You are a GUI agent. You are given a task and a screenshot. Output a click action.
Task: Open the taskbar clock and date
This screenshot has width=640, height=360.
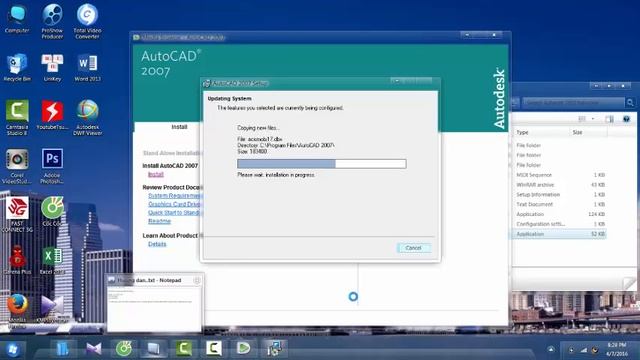click(617, 350)
